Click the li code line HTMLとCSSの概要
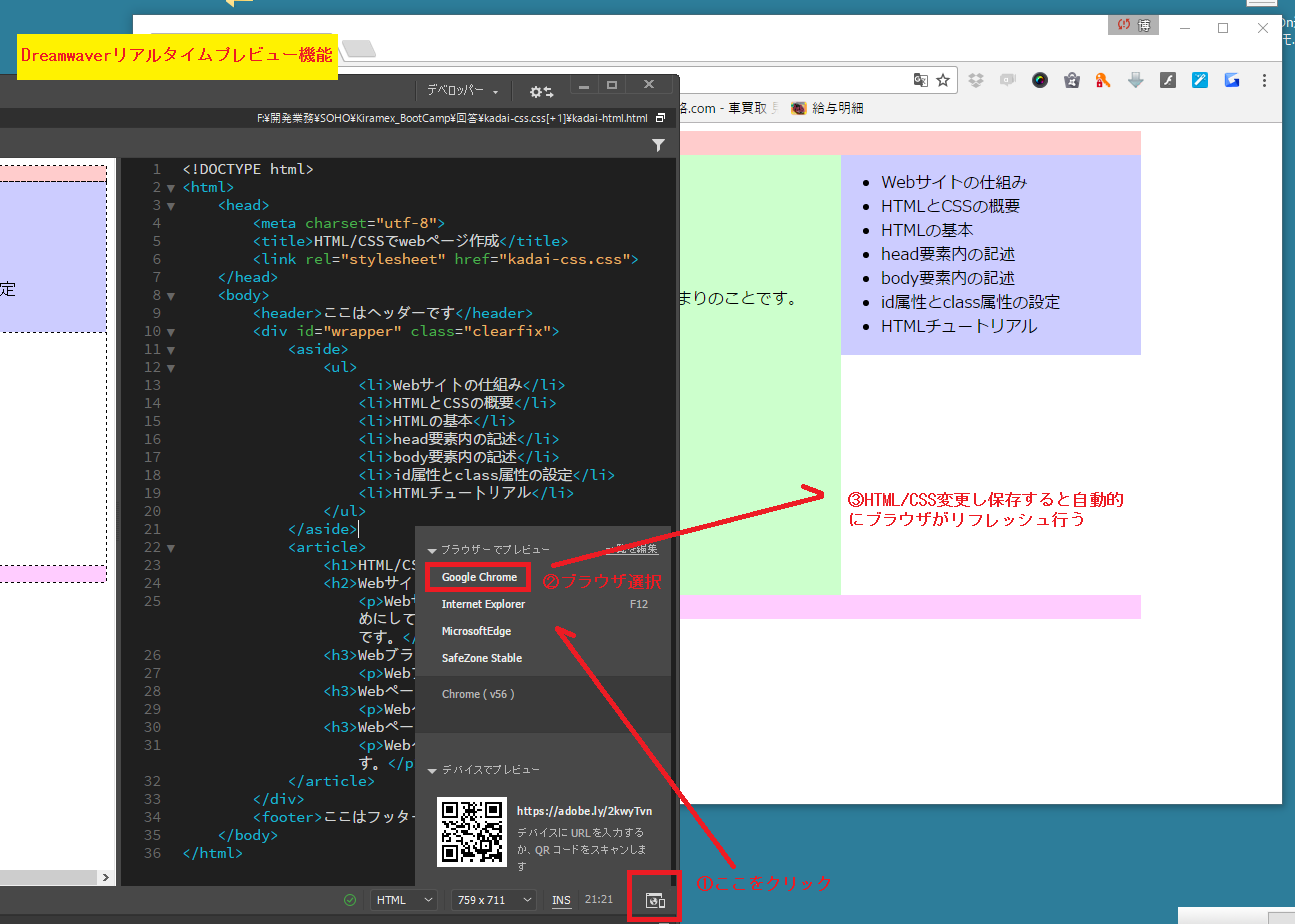Image resolution: width=1295 pixels, height=924 pixels. coord(458,404)
